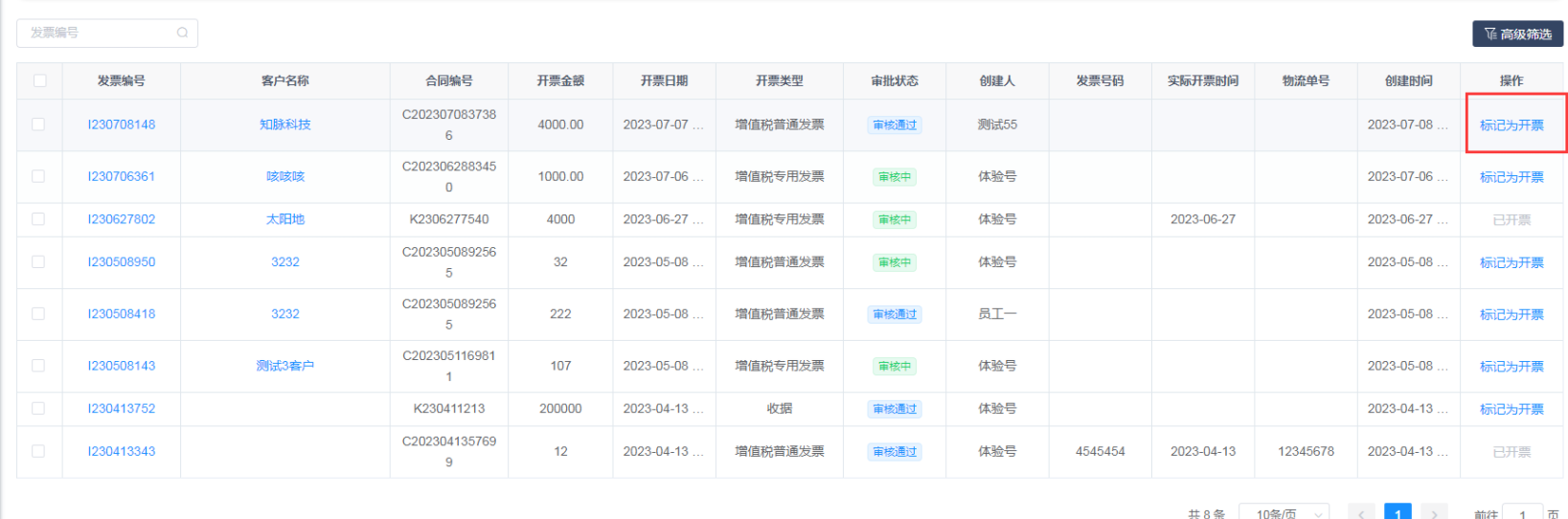Open customer 3232 in row I230508418
Viewport: 1568px width, 519px height.
tap(285, 313)
